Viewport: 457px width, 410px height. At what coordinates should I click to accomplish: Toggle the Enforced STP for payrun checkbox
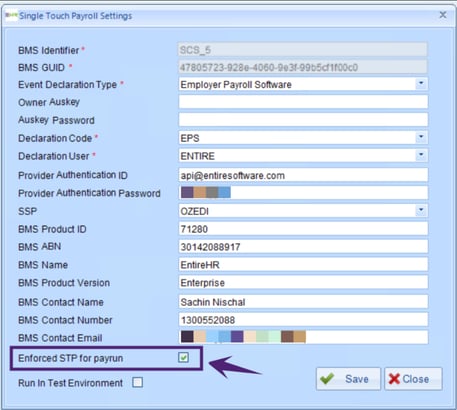[x=183, y=358]
